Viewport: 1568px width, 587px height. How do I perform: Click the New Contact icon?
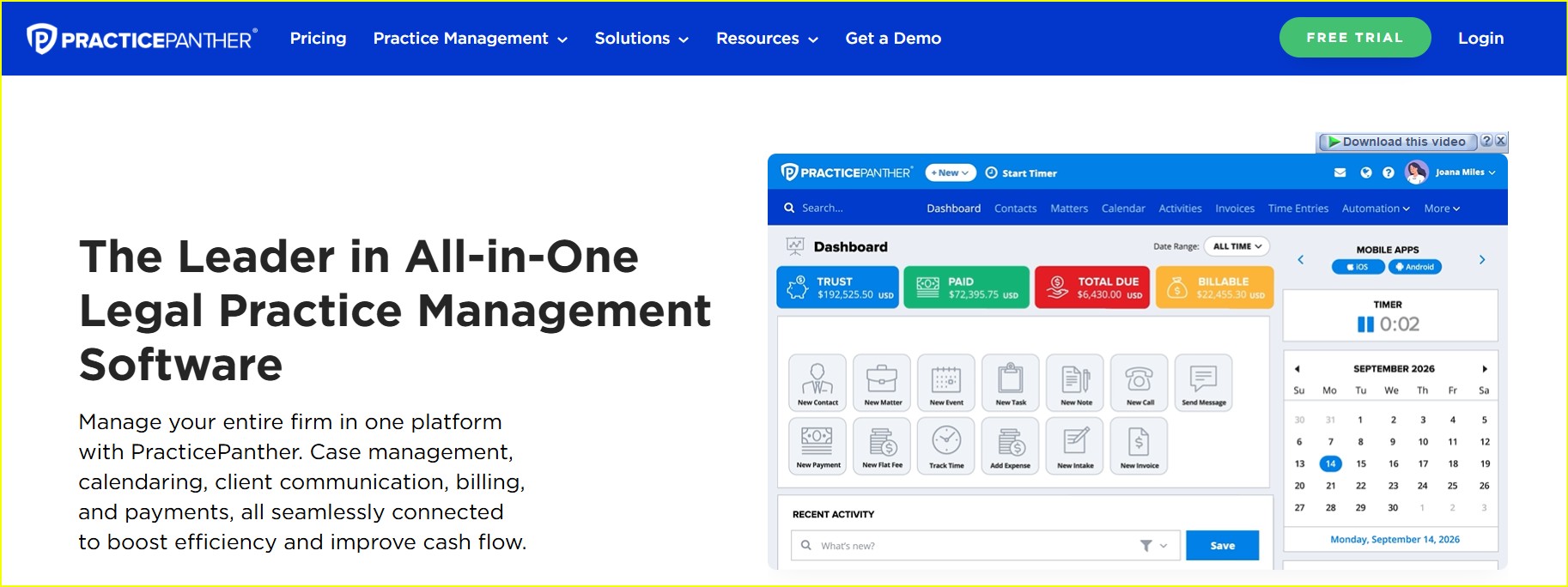click(x=817, y=383)
